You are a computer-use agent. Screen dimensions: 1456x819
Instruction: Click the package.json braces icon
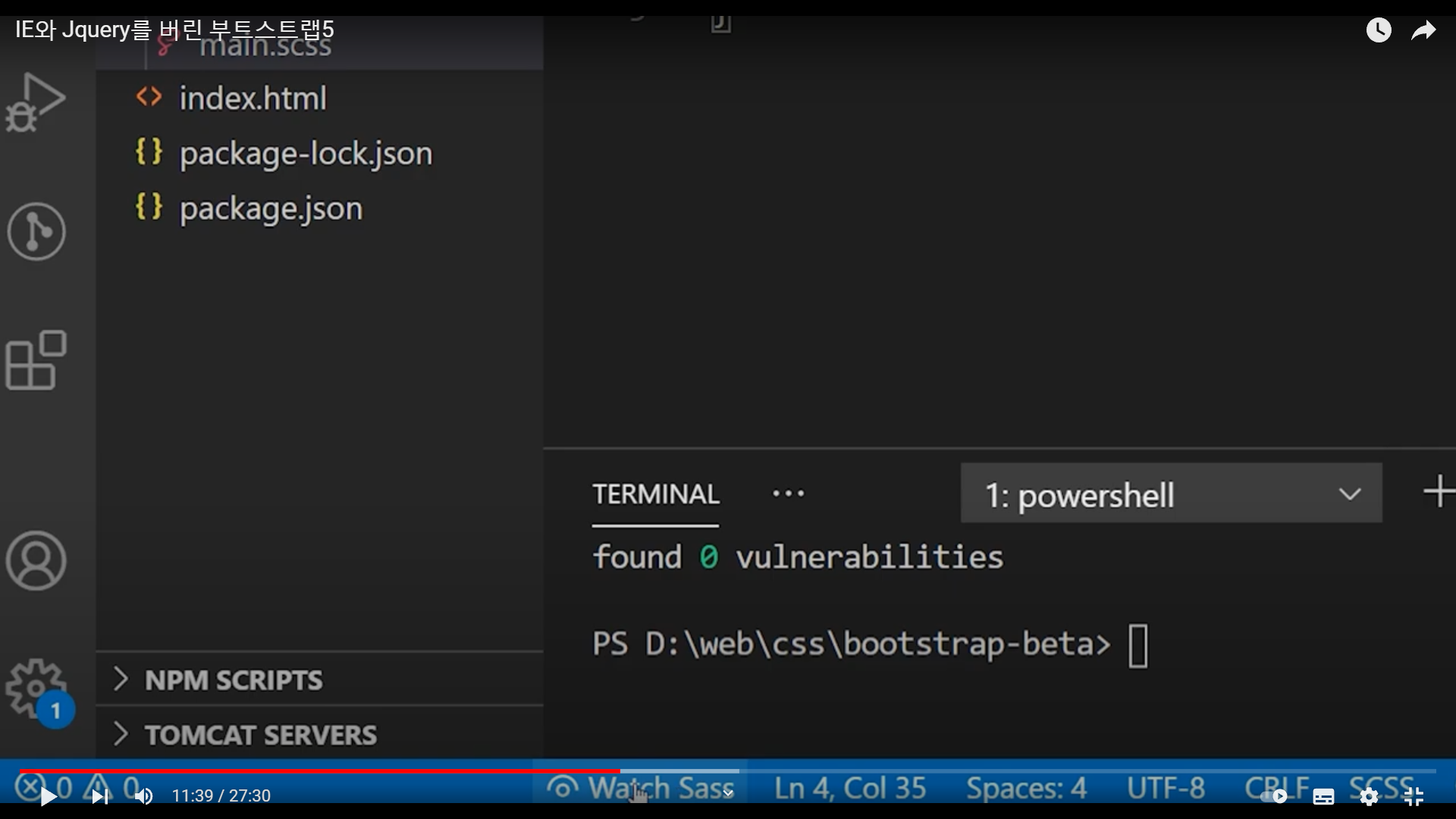point(149,206)
